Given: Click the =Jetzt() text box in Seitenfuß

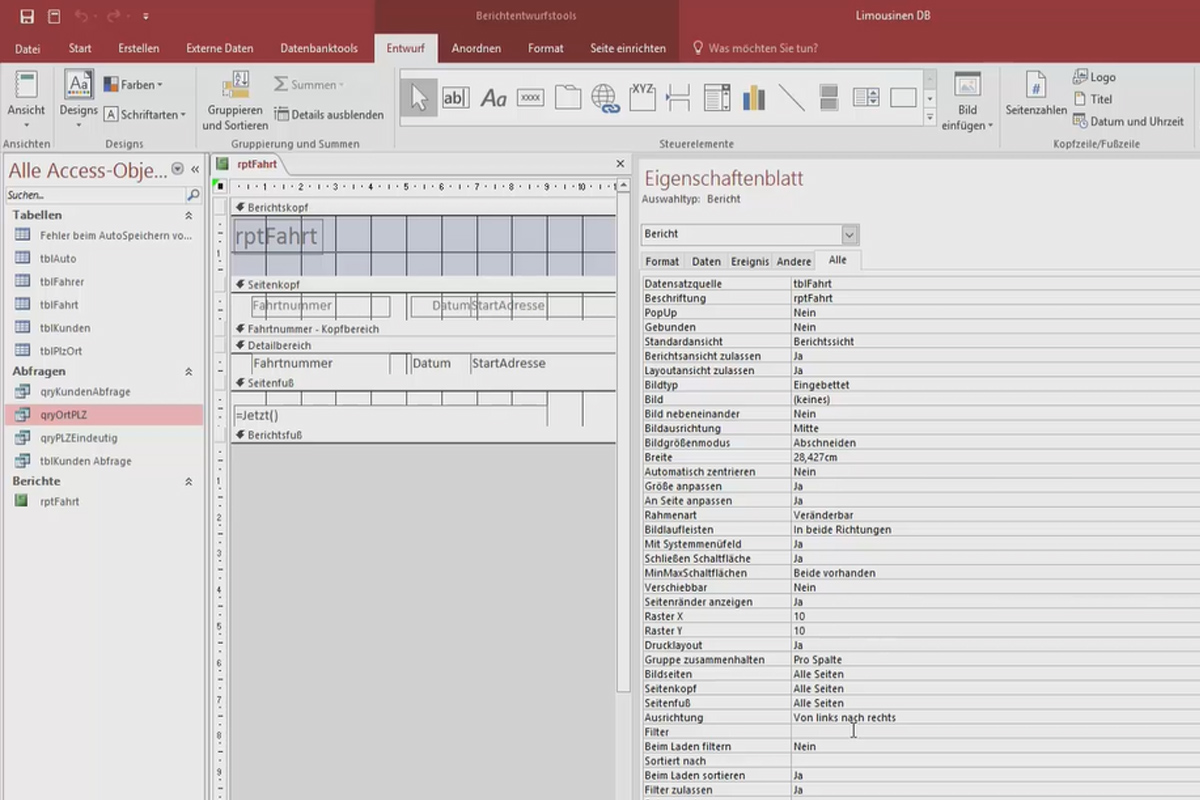Looking at the screenshot, I should 389,415.
